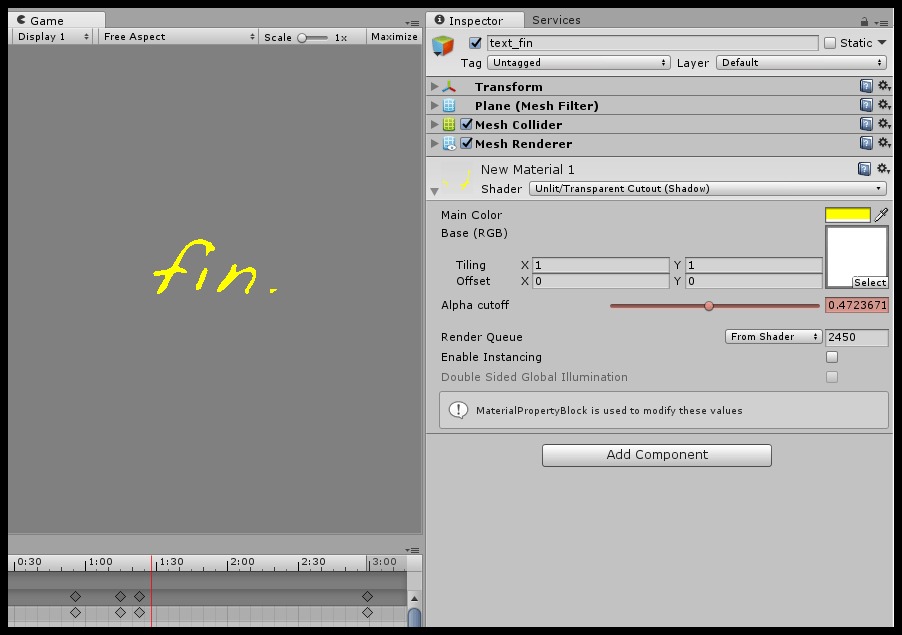Open the Mesh Collider settings gear
The width and height of the screenshot is (902, 635).
[883, 124]
